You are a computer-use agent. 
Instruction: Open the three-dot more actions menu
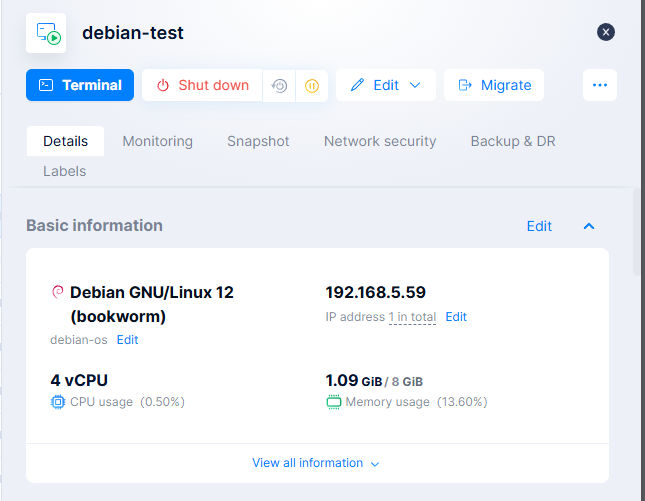tap(600, 85)
